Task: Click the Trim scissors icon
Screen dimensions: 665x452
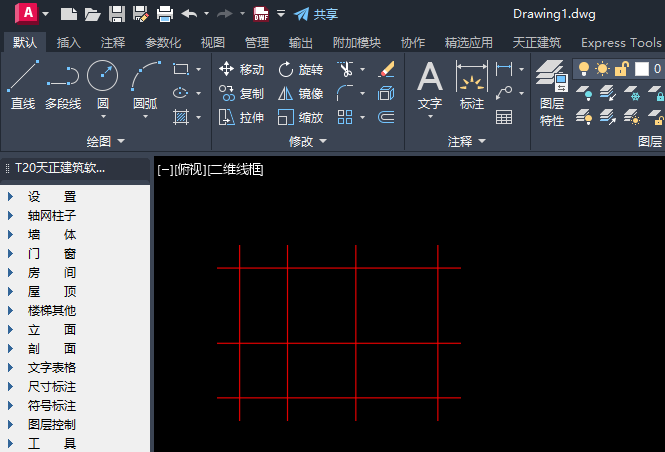Action: [345, 69]
